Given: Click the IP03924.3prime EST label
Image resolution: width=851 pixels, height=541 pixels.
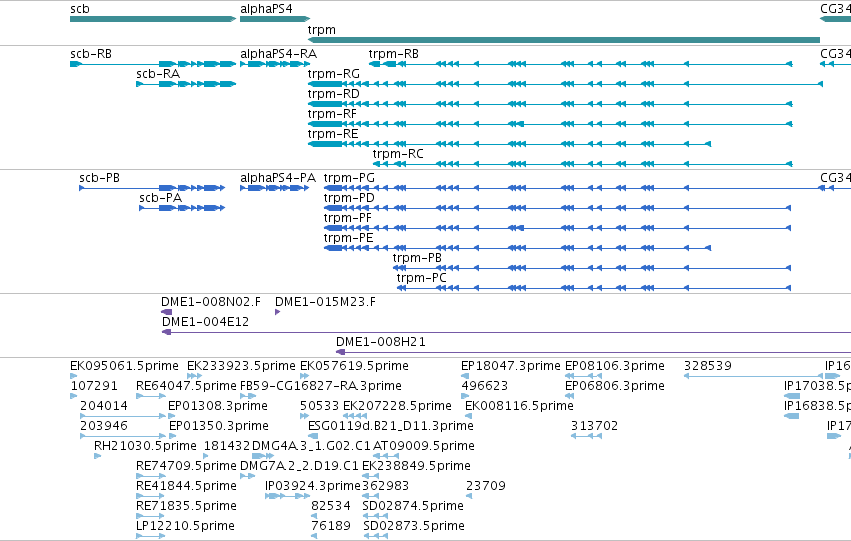Looking at the screenshot, I should [313, 486].
